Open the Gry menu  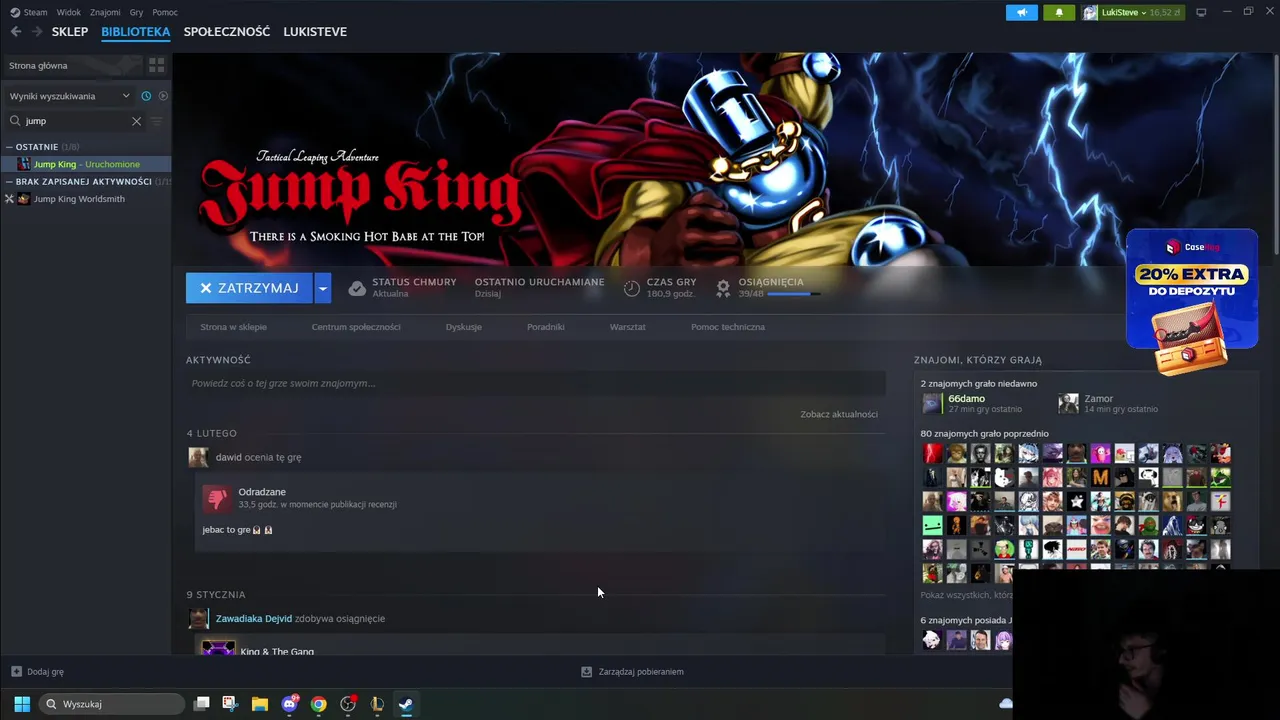pos(137,12)
